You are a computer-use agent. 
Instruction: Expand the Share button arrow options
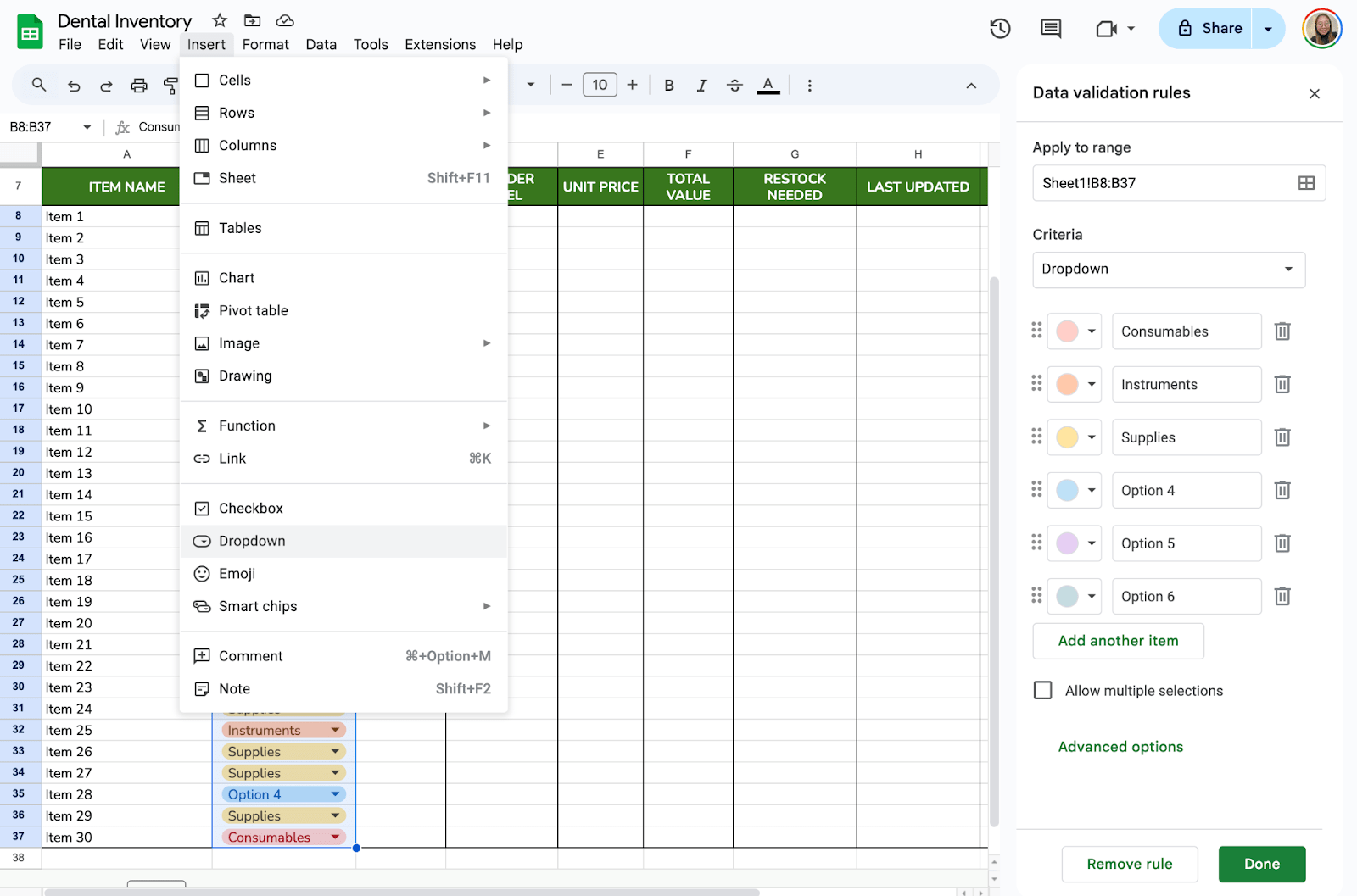(1268, 29)
